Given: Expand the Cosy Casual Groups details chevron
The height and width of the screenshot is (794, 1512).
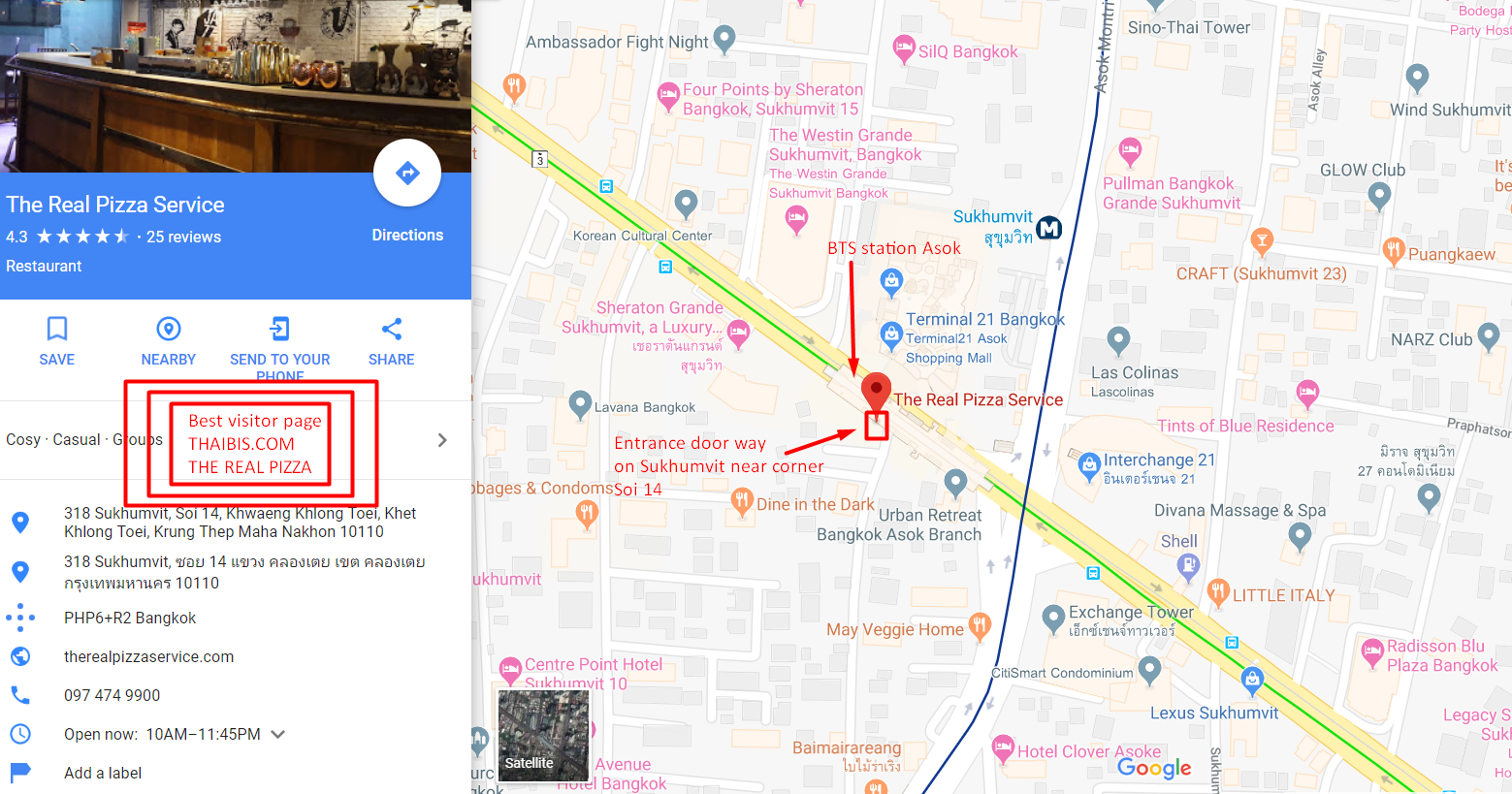Looking at the screenshot, I should [x=442, y=440].
